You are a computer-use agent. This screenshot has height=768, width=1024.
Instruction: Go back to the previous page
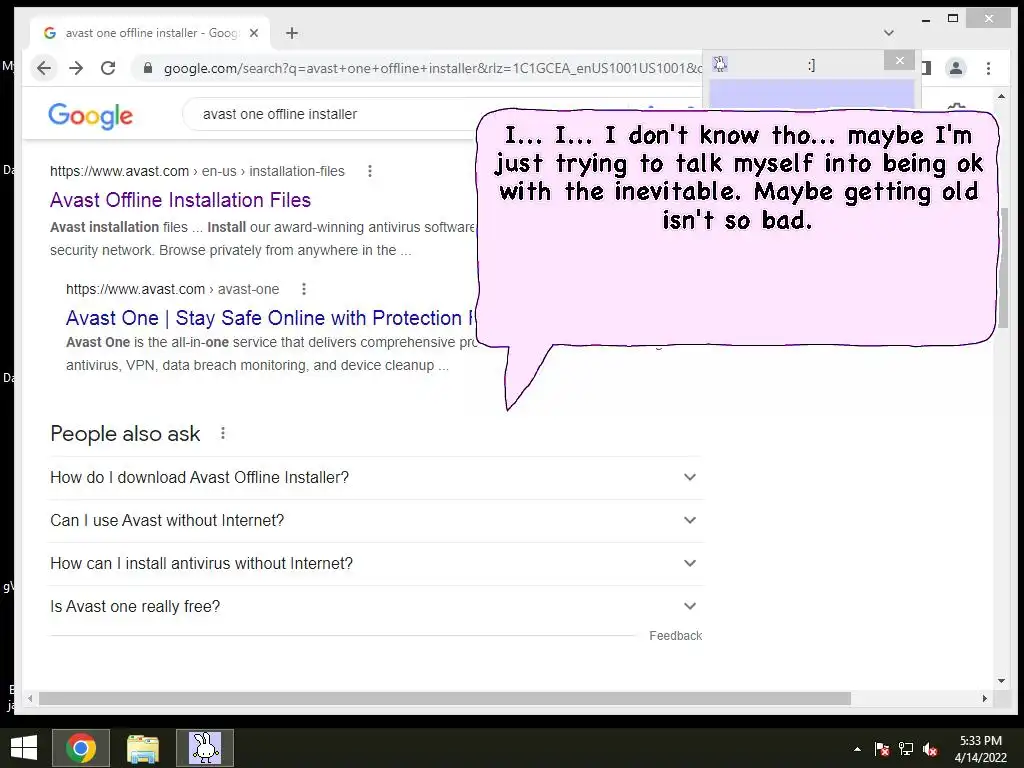(44, 68)
